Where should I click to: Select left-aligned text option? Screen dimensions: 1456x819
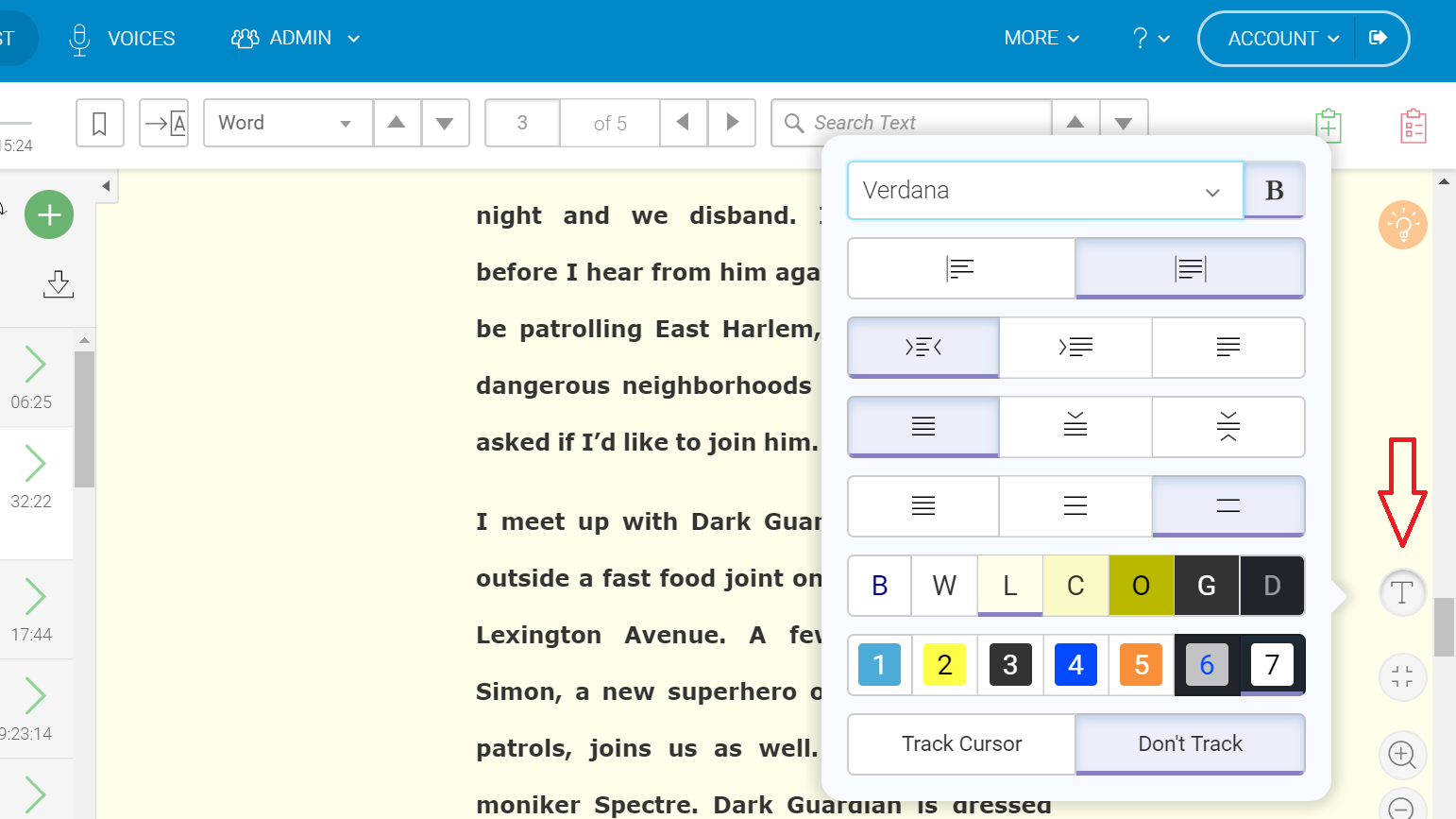click(x=961, y=268)
